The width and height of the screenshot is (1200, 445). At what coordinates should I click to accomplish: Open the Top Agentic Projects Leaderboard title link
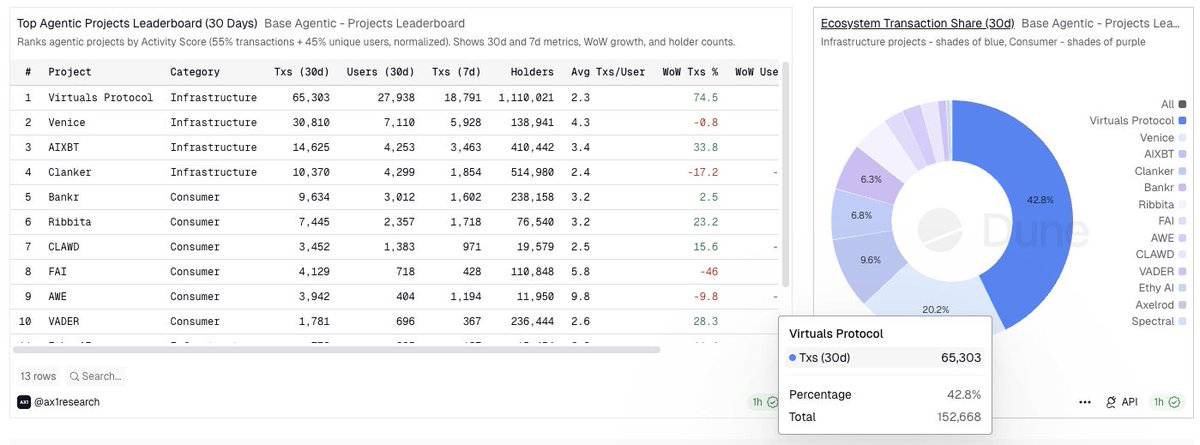pos(137,23)
